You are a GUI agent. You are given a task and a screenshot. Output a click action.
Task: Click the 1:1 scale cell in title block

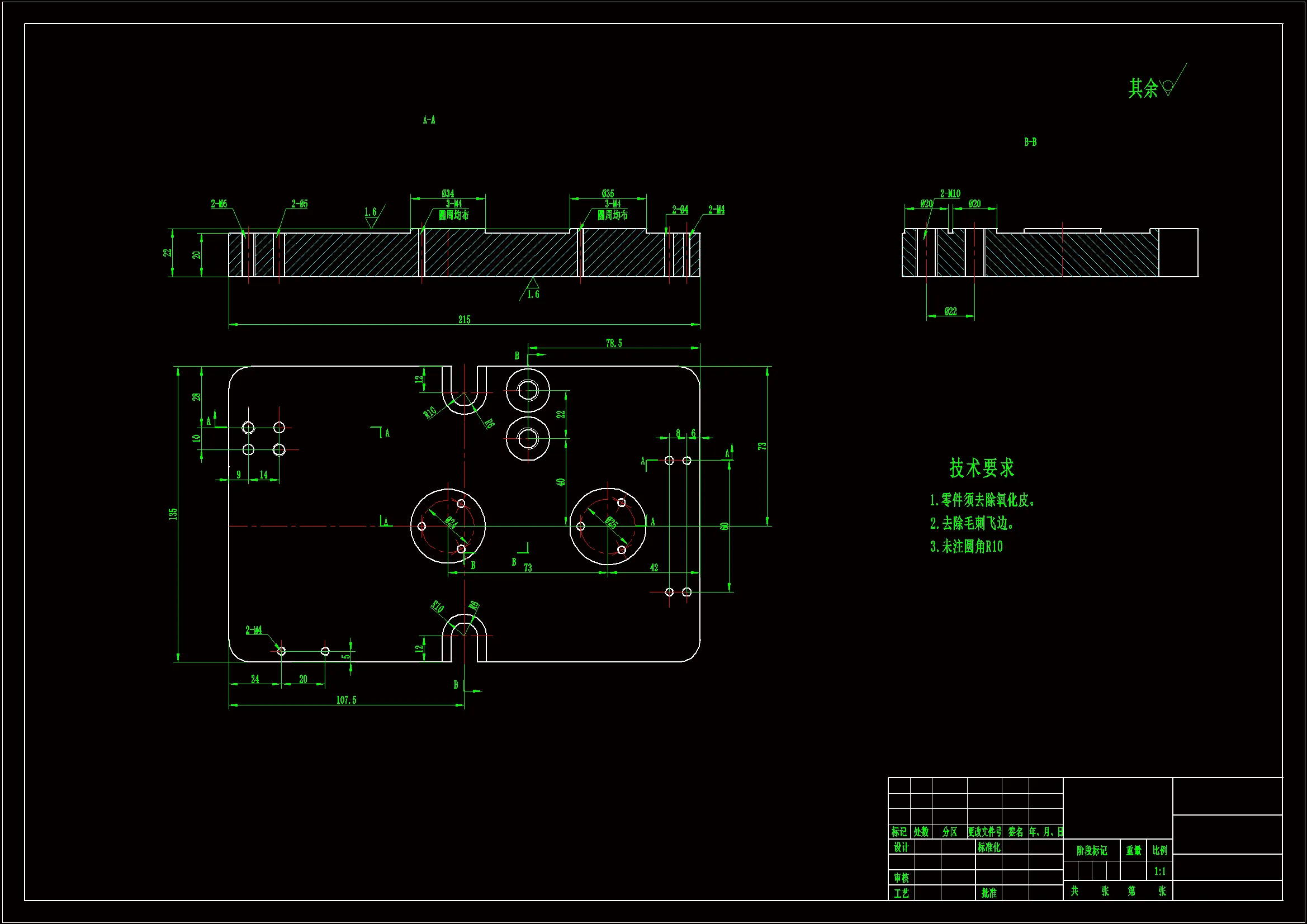click(1159, 871)
